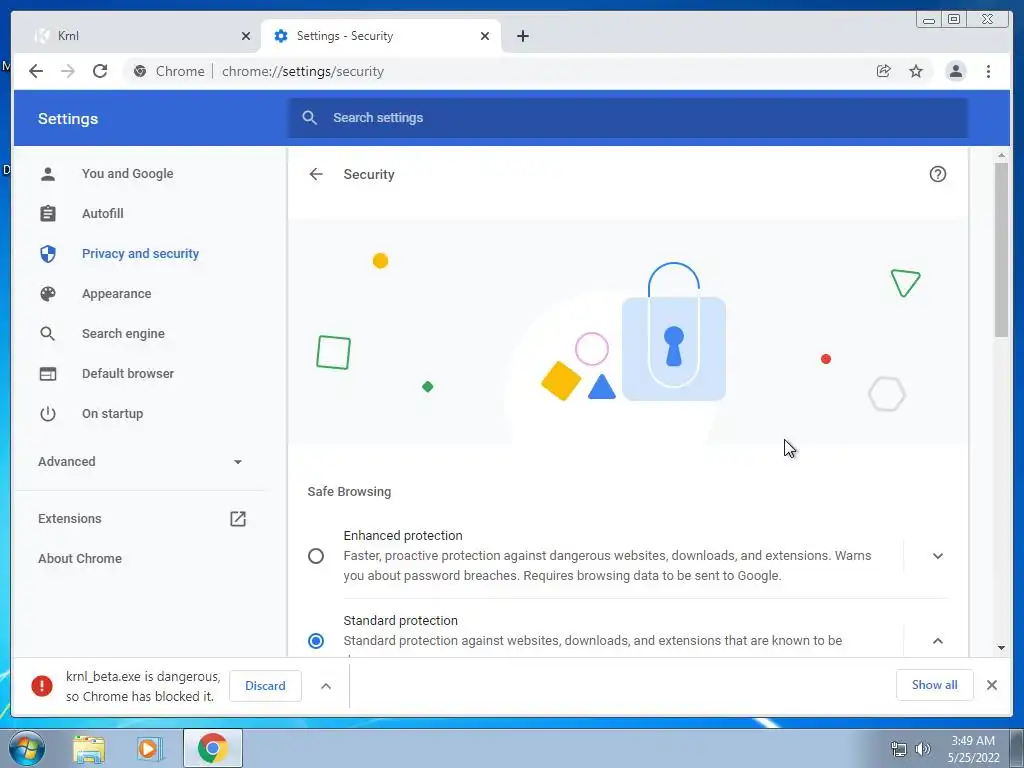
Task: Click the Chrome site info icon in address bar
Action: pyautogui.click(x=140, y=71)
